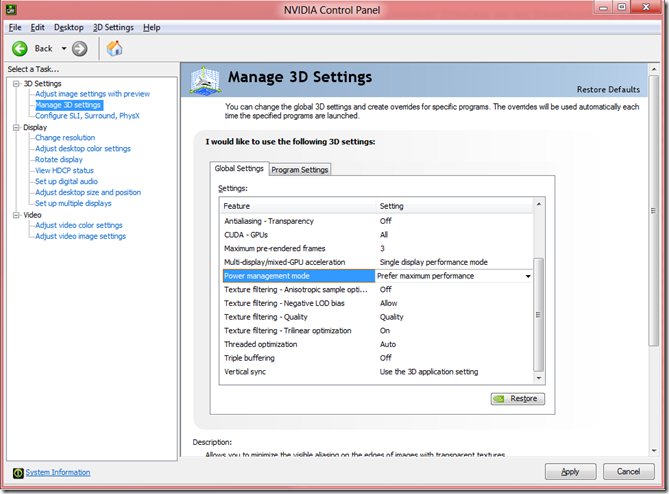Open the Edit menu
This screenshot has height=494, width=669.
[38, 28]
